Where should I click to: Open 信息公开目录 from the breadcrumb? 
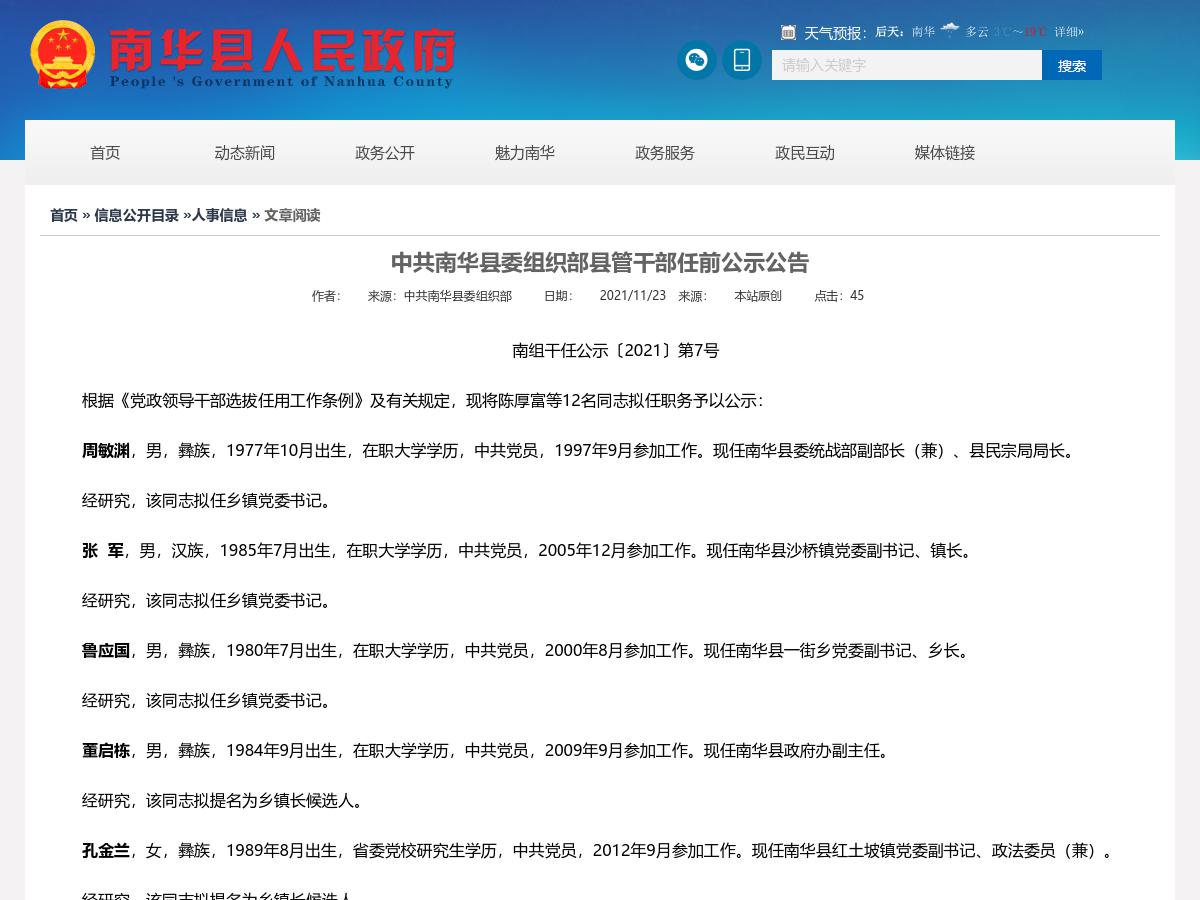click(136, 215)
